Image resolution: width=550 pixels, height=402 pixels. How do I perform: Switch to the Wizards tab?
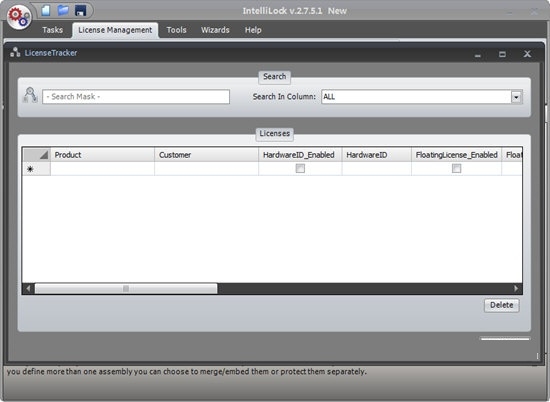[x=215, y=30]
